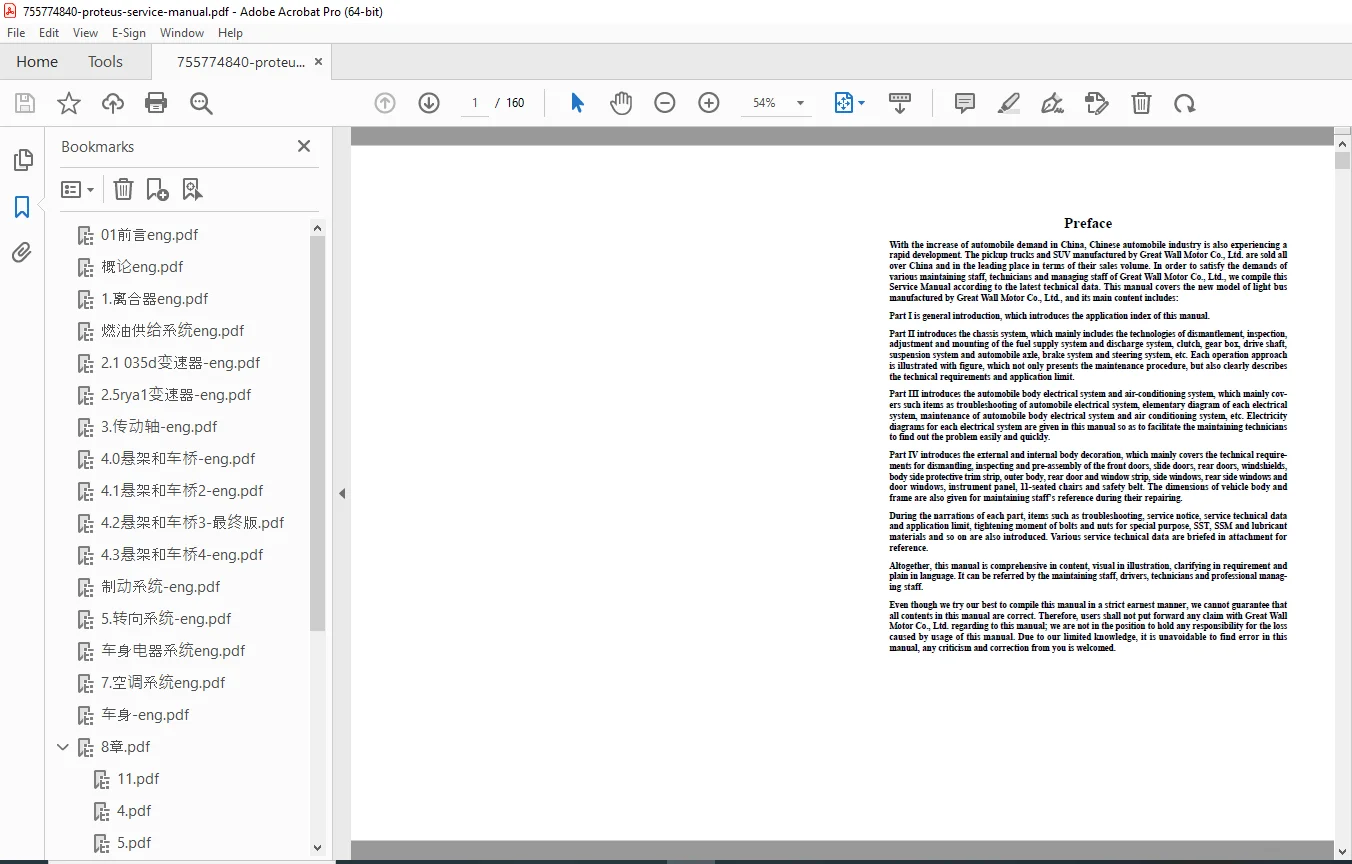Open child bookmark 11.pdf
The width and height of the screenshot is (1352, 864).
[138, 779]
